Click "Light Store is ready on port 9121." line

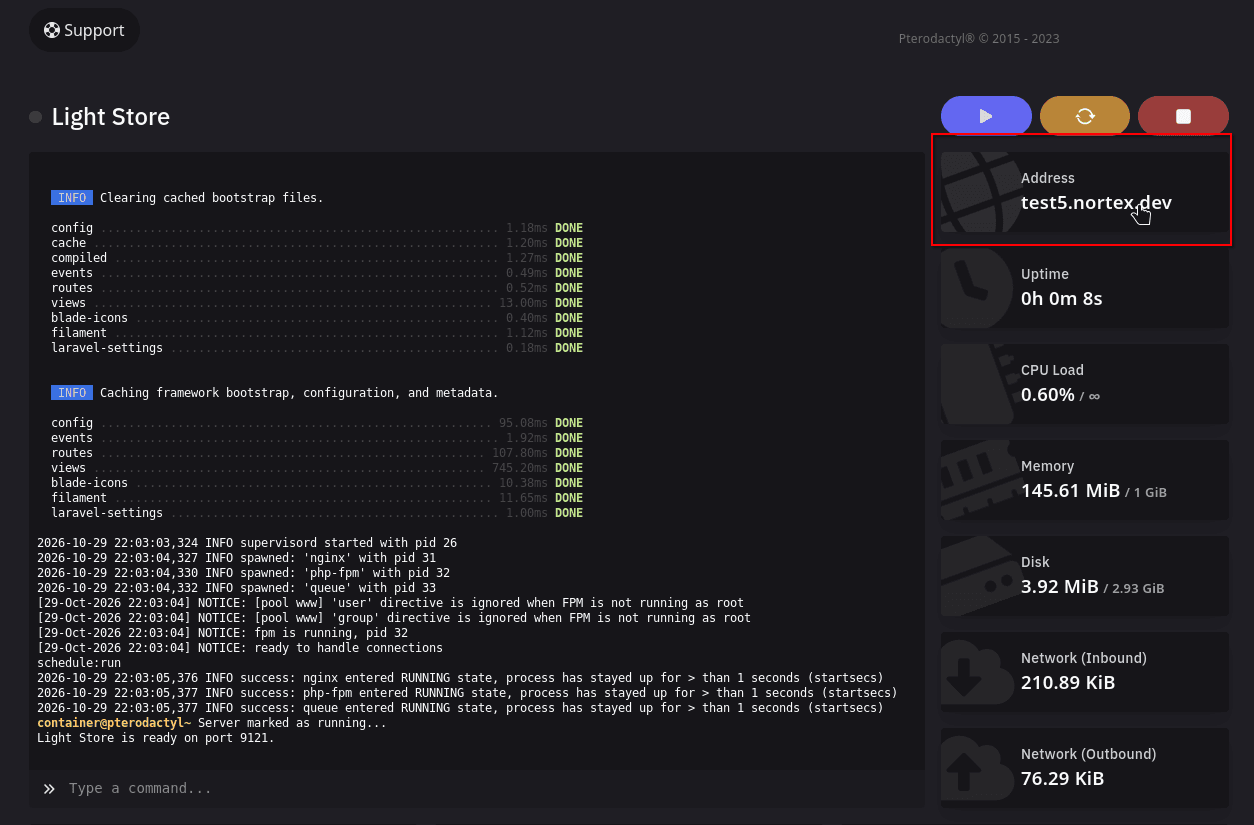click(156, 738)
